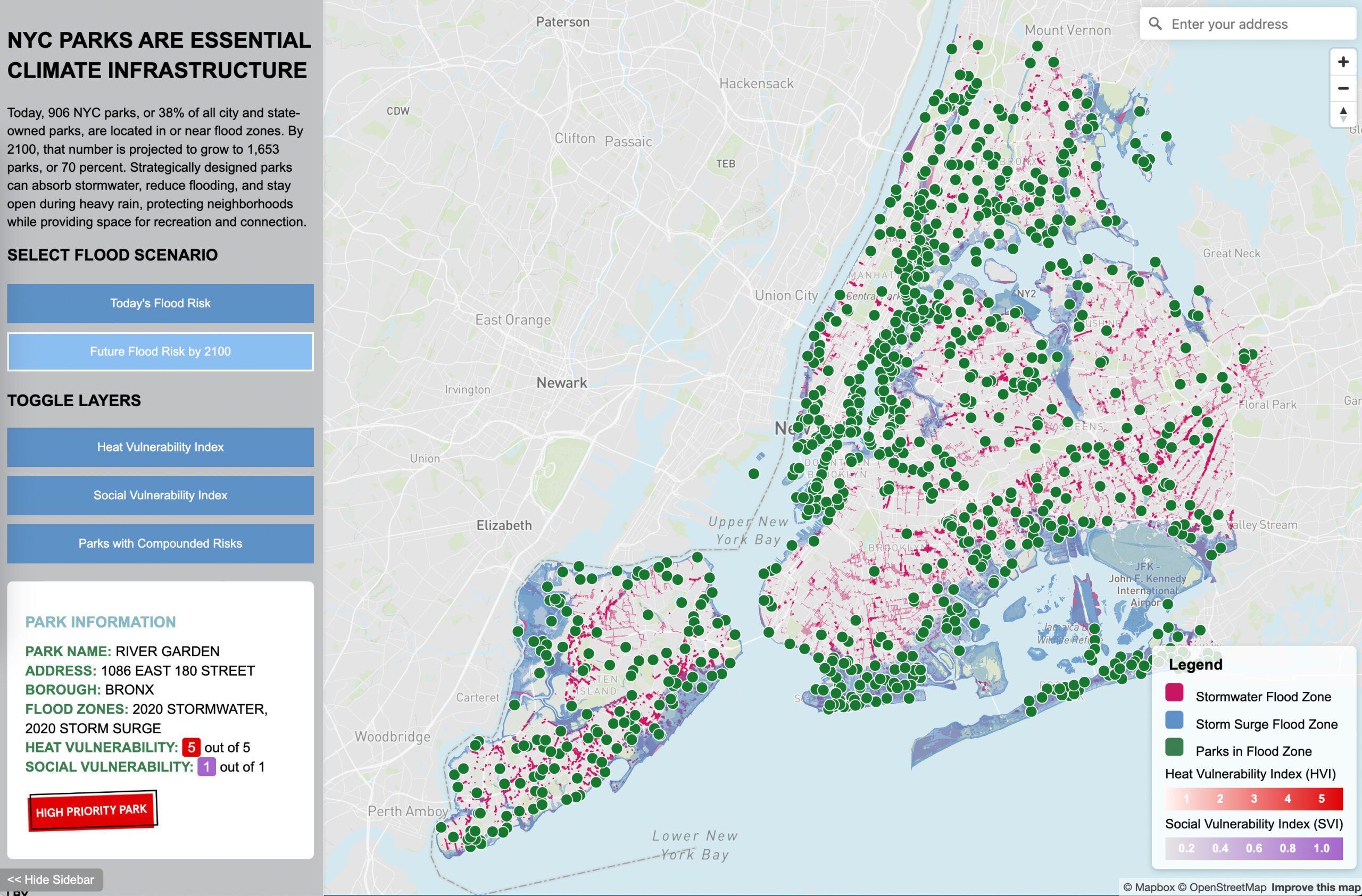Click the search magnifier icon
This screenshot has height=896, width=1362.
pos(1155,24)
